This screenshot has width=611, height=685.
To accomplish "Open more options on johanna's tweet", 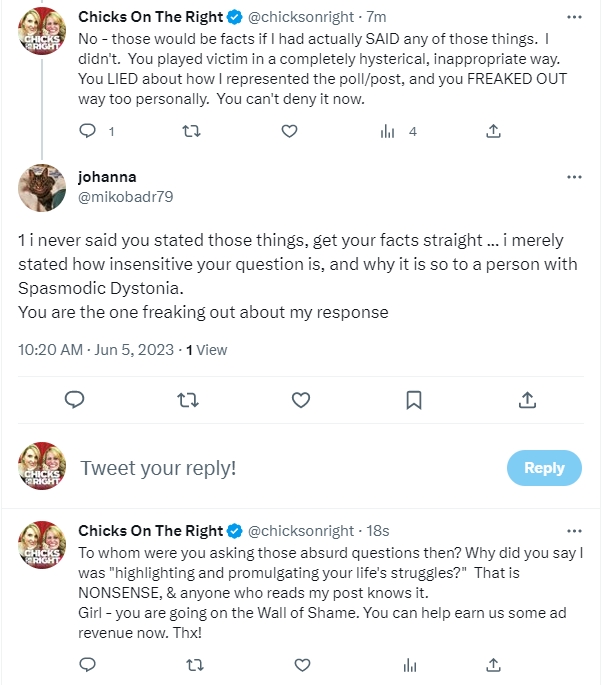I will (574, 177).
